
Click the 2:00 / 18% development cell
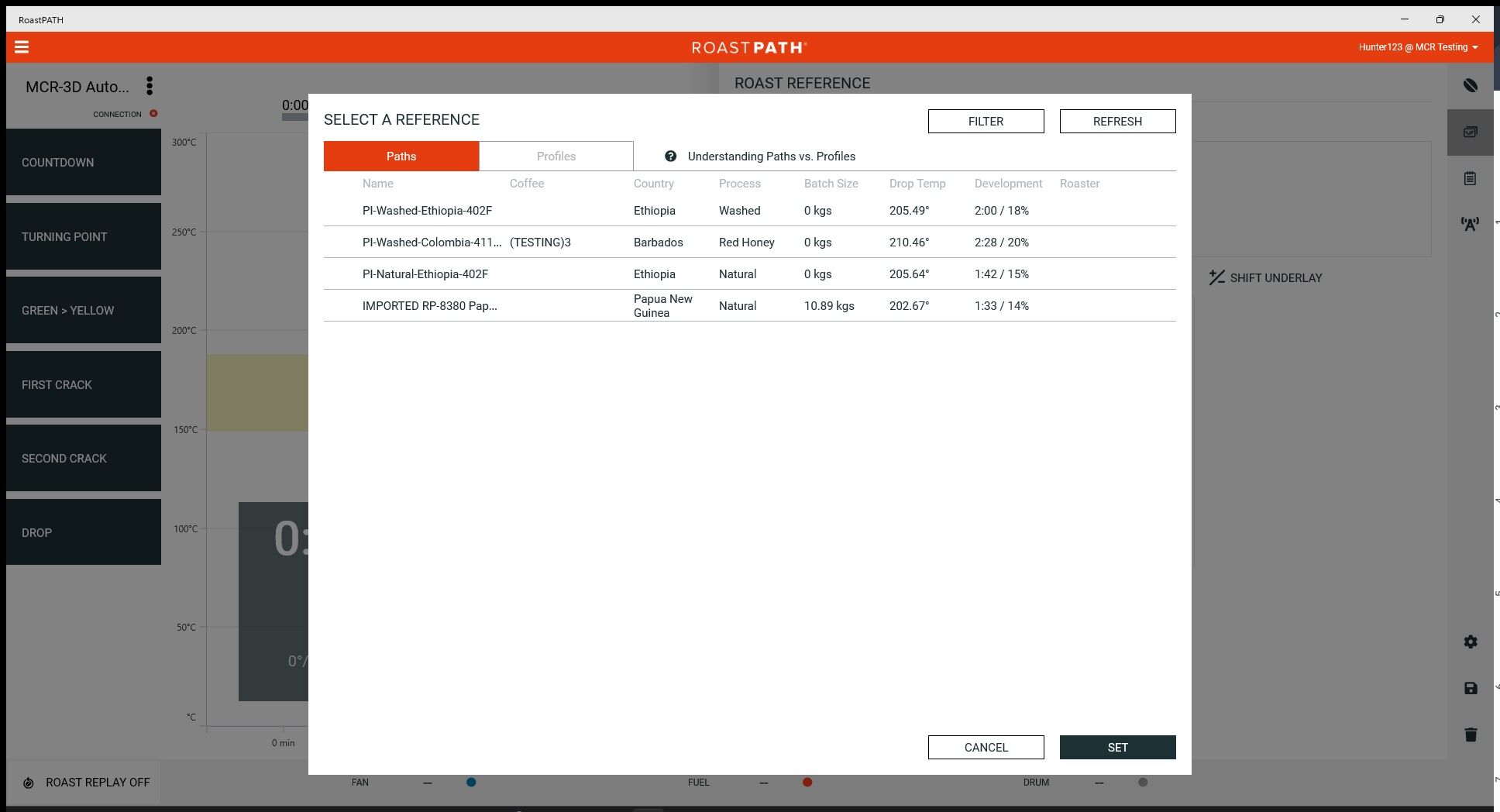[x=1002, y=211]
